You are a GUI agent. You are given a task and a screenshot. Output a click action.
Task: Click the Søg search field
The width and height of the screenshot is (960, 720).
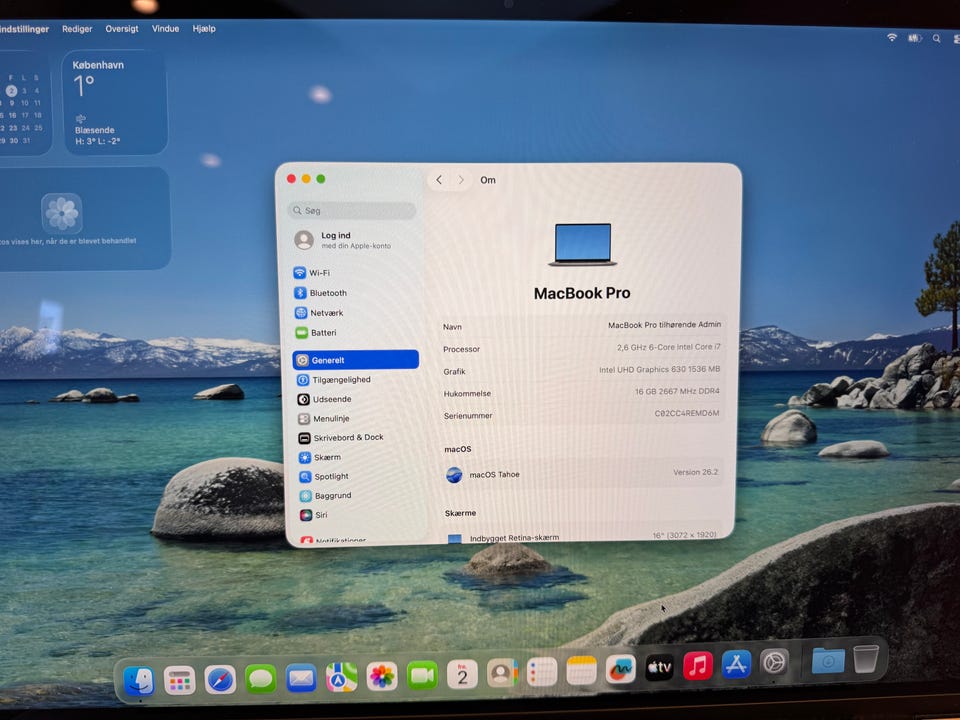point(352,211)
